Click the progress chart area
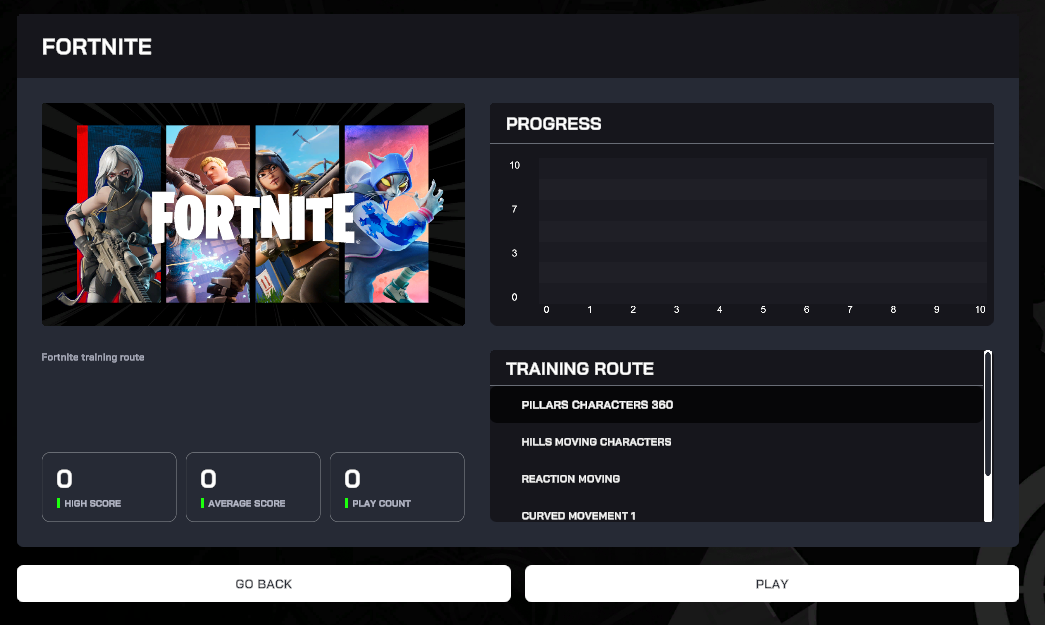The height and width of the screenshot is (625, 1045). 762,231
